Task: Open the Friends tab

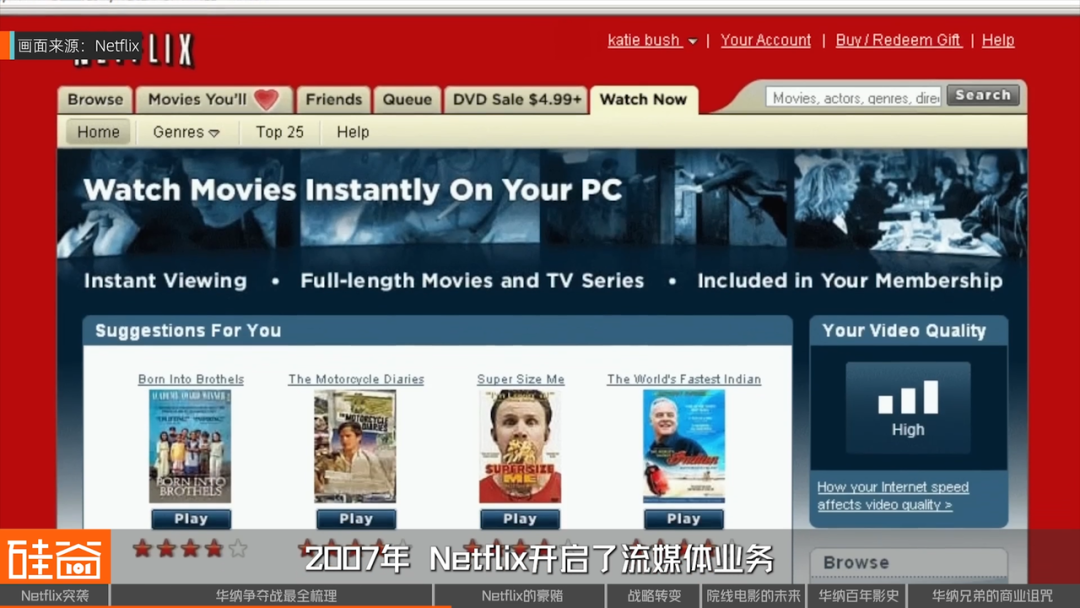Action: point(333,100)
